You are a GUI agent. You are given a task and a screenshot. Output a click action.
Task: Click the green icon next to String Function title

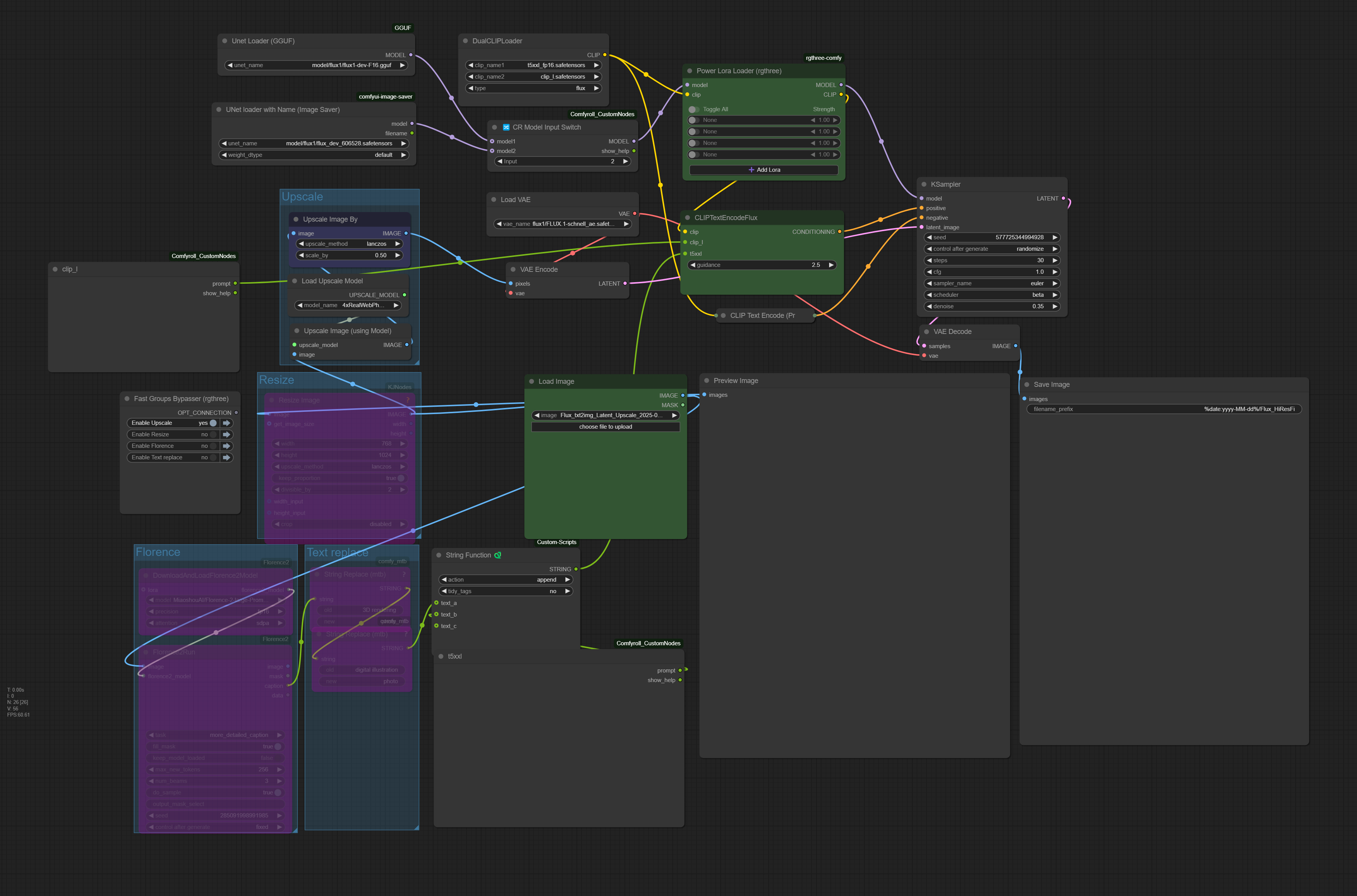click(x=498, y=555)
